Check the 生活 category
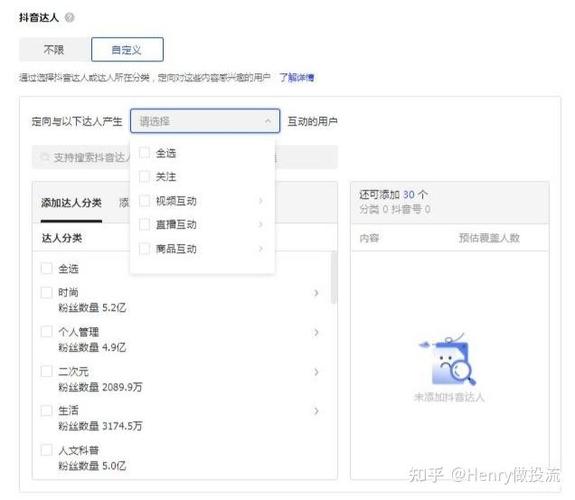 (x=47, y=410)
